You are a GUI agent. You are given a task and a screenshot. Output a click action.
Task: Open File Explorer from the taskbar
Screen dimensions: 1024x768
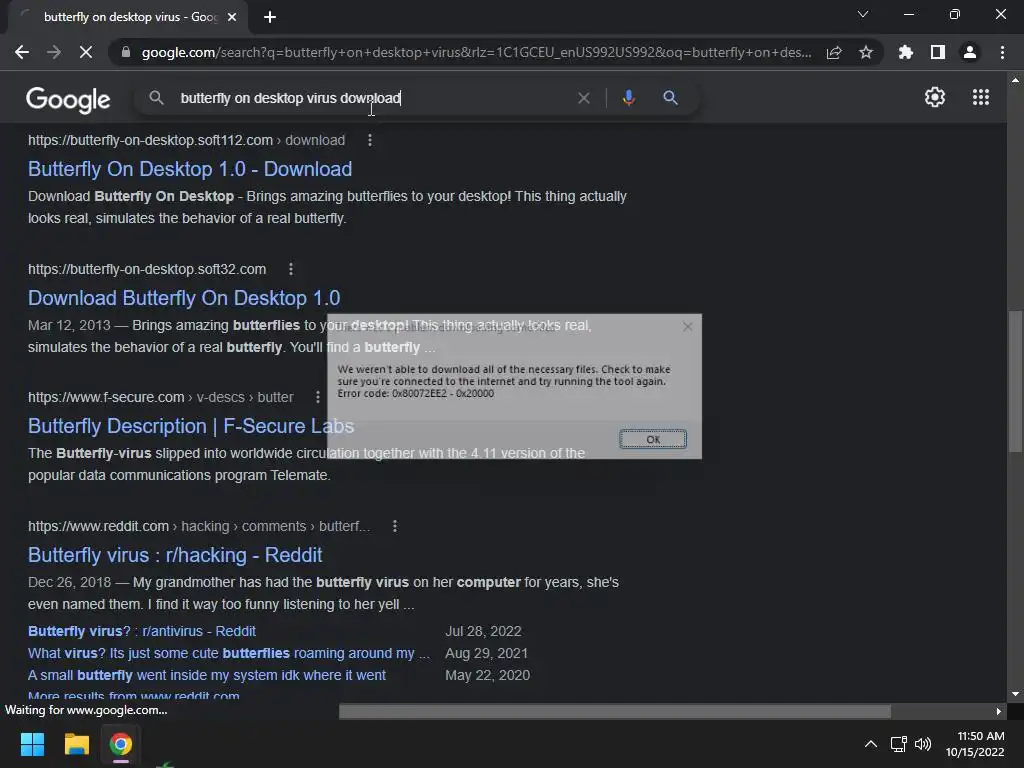click(x=76, y=744)
